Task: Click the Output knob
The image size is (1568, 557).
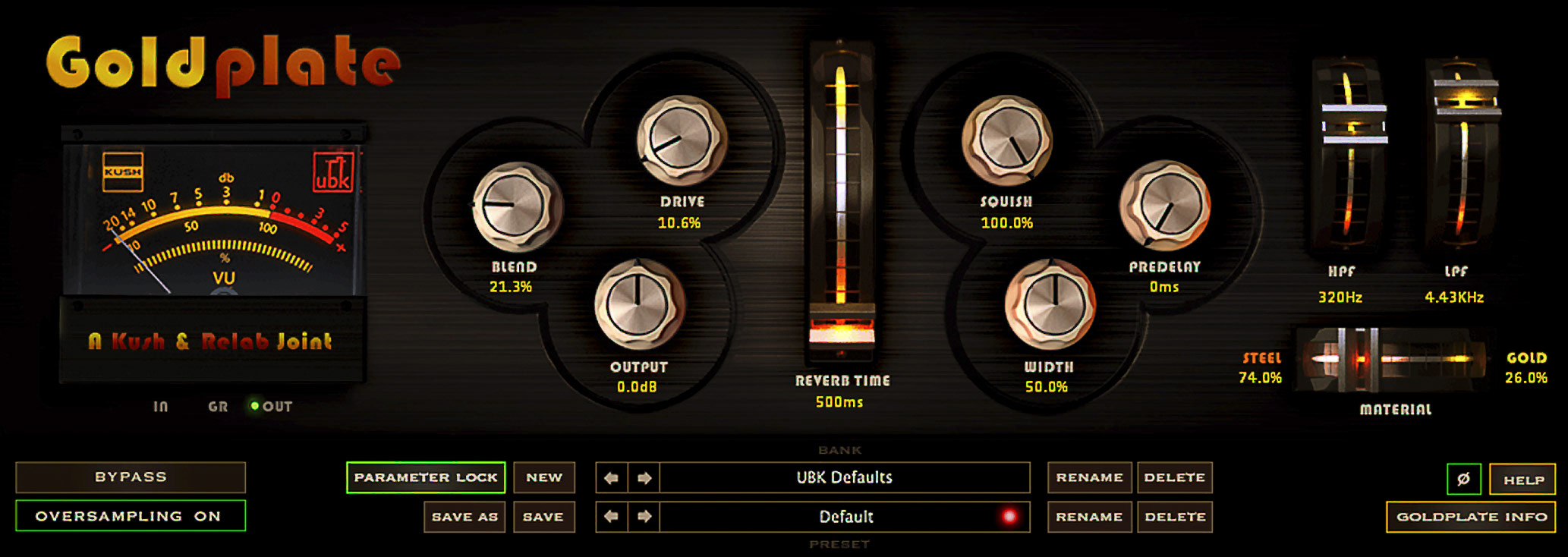Action: 638,305
